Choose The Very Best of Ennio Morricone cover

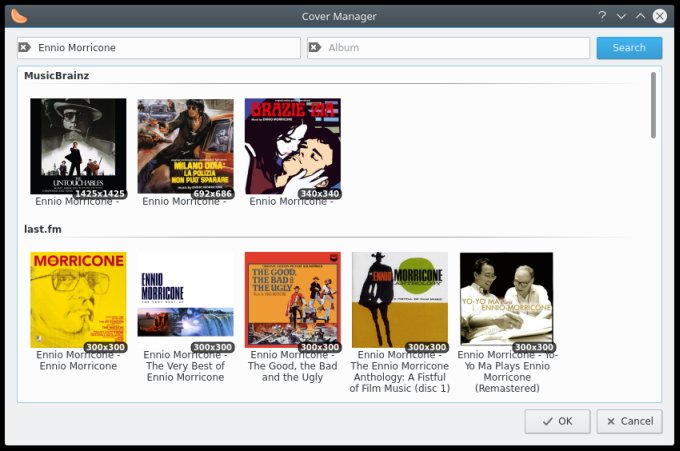[x=185, y=299]
